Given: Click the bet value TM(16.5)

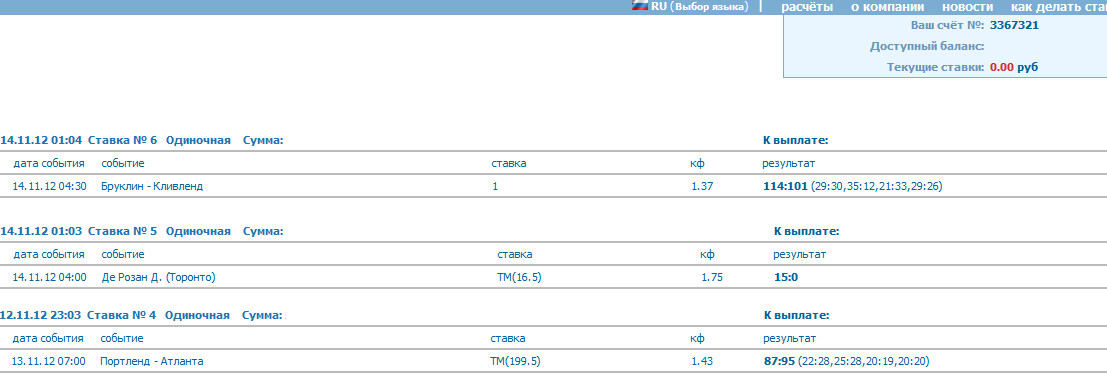Looking at the screenshot, I should coord(520,278).
